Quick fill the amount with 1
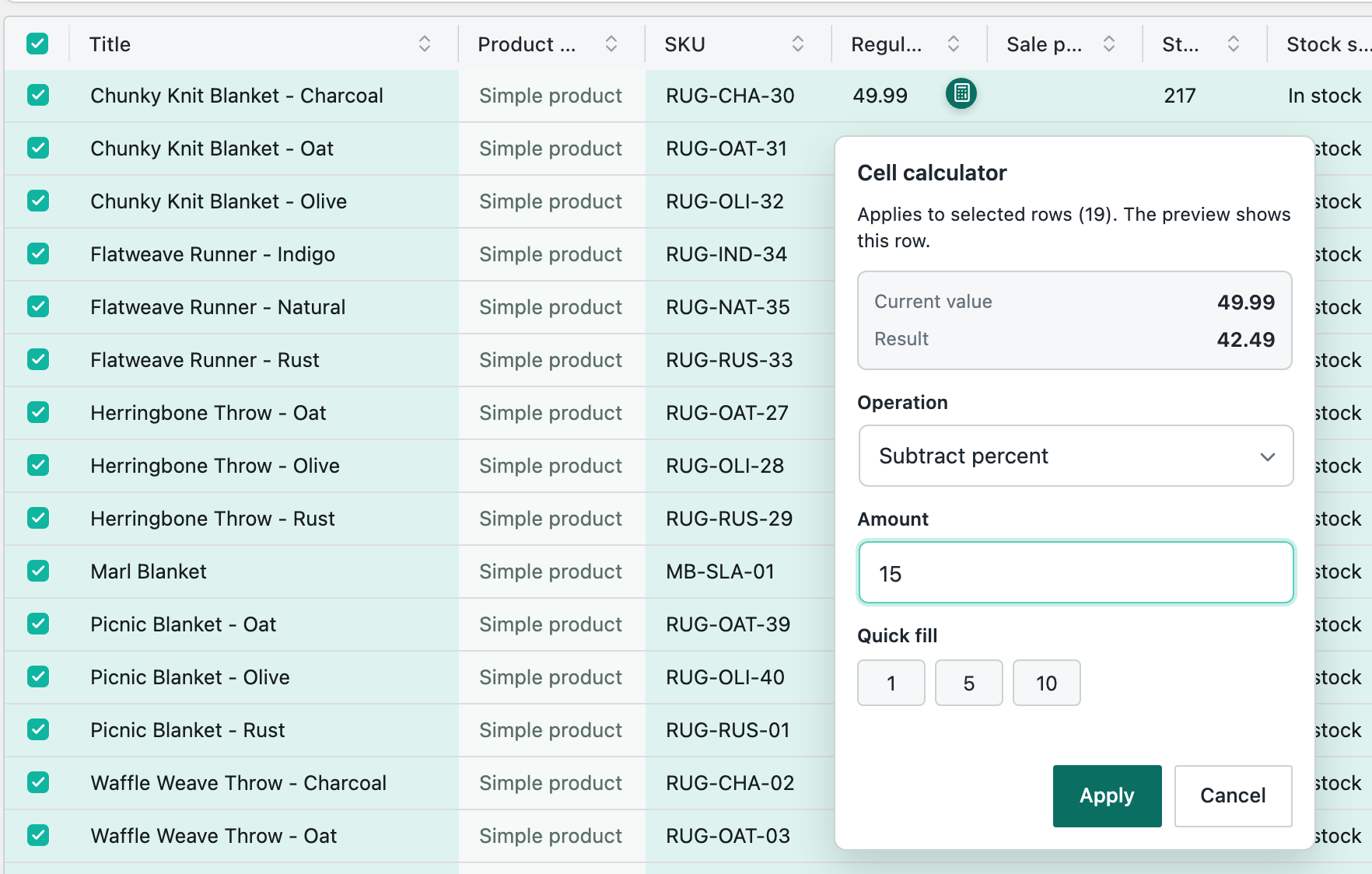 click(891, 683)
